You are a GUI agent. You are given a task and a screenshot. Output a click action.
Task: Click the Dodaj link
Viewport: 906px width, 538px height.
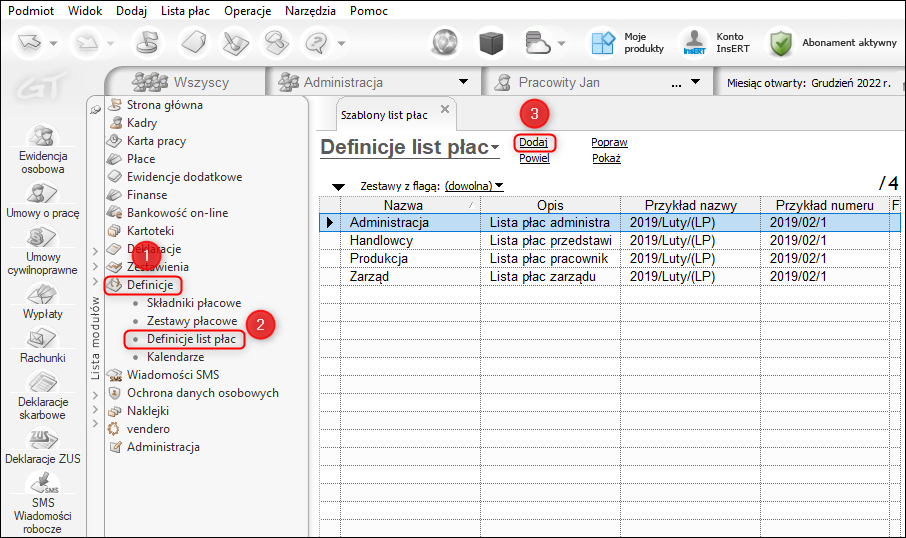pyautogui.click(x=533, y=142)
